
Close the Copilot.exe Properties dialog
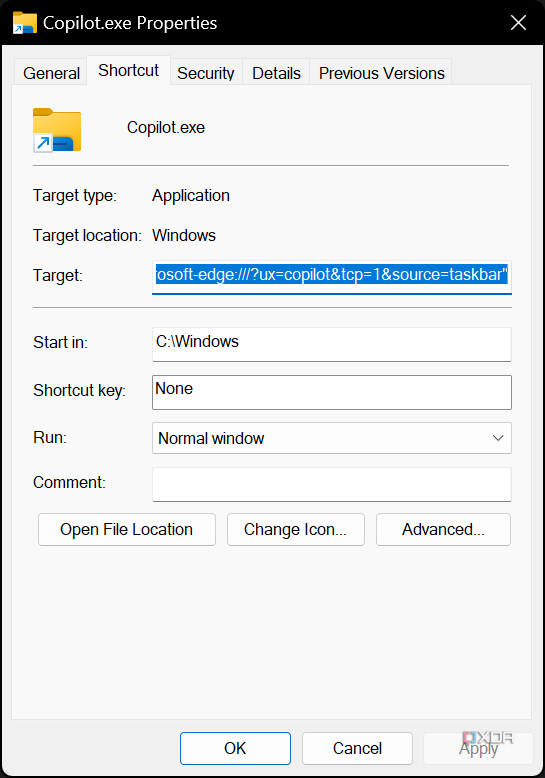click(518, 22)
